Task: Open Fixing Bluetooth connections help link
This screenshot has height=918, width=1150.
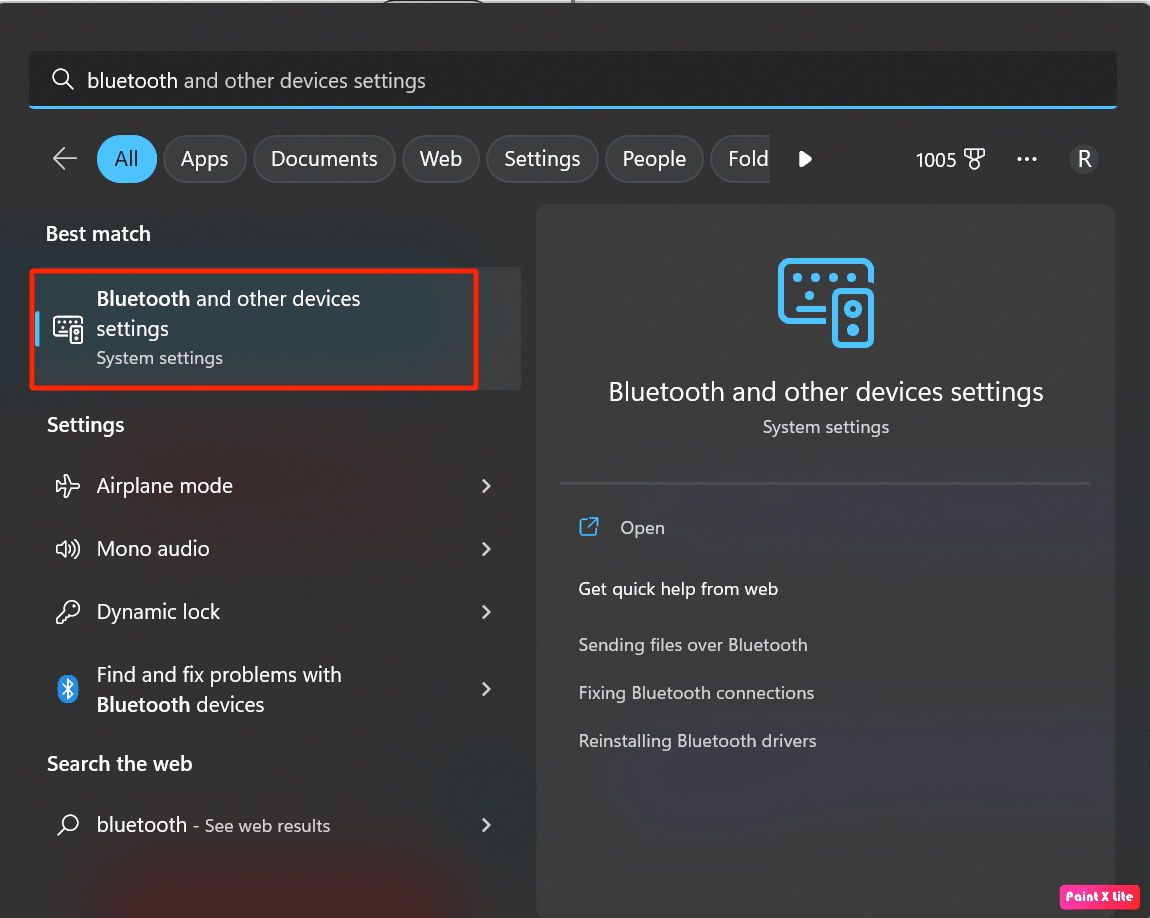Action: (696, 693)
